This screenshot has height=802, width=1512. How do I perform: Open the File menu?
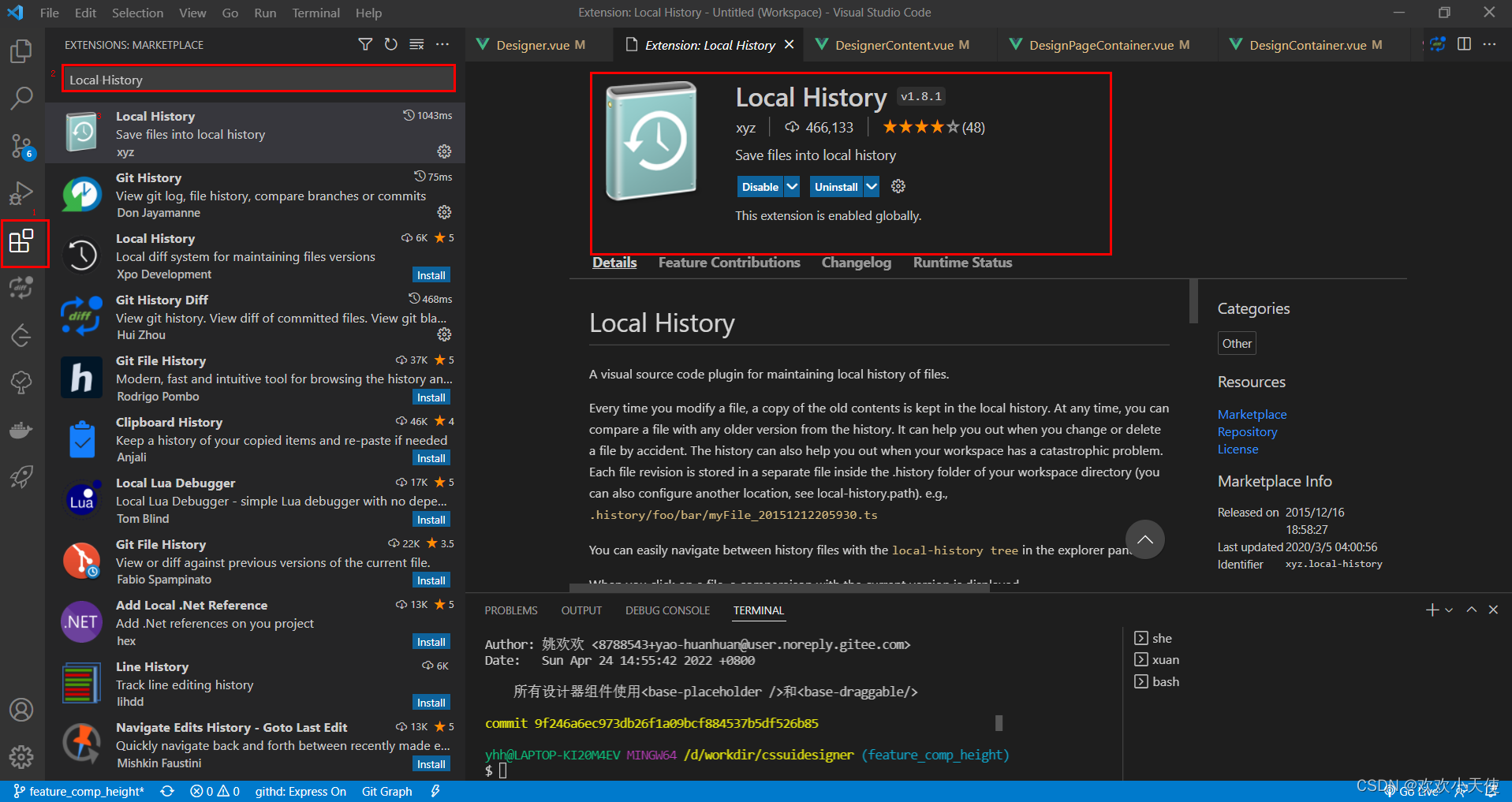pyautogui.click(x=49, y=13)
